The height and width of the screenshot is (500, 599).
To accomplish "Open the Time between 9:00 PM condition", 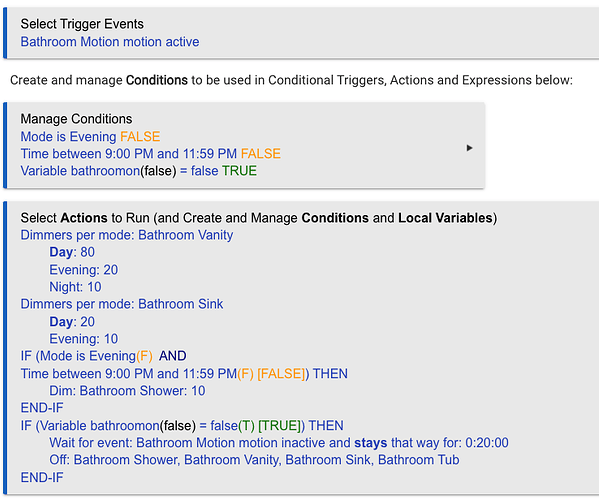I will [151, 154].
